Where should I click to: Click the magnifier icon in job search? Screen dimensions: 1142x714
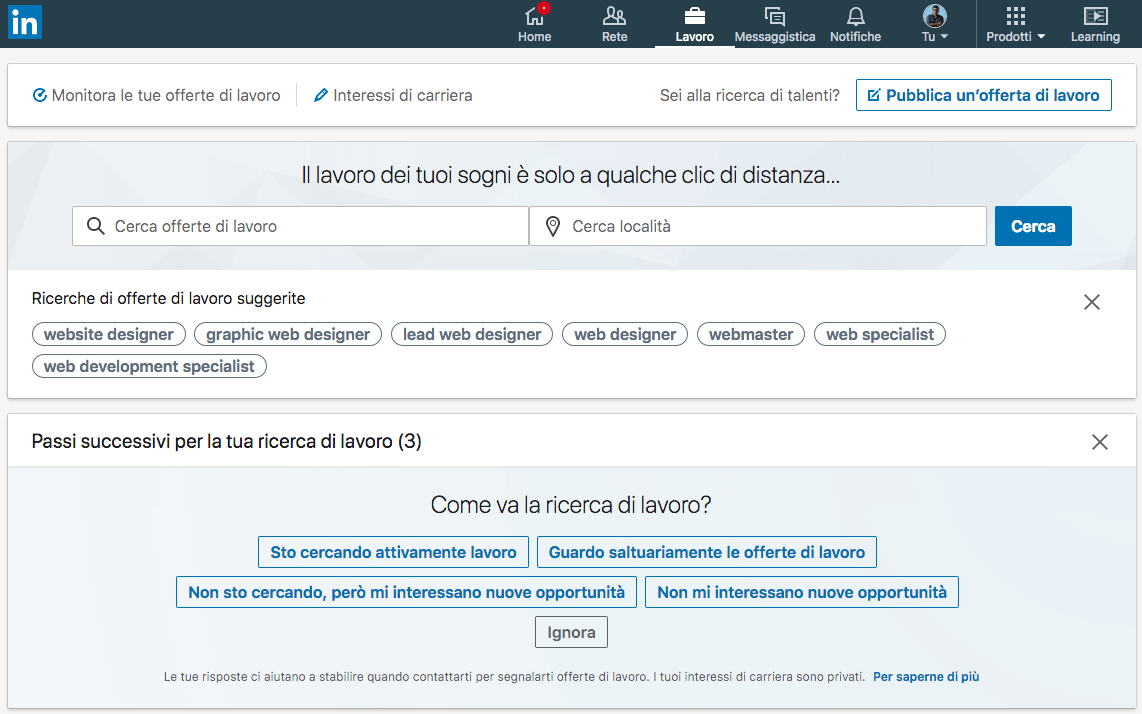tap(95, 226)
